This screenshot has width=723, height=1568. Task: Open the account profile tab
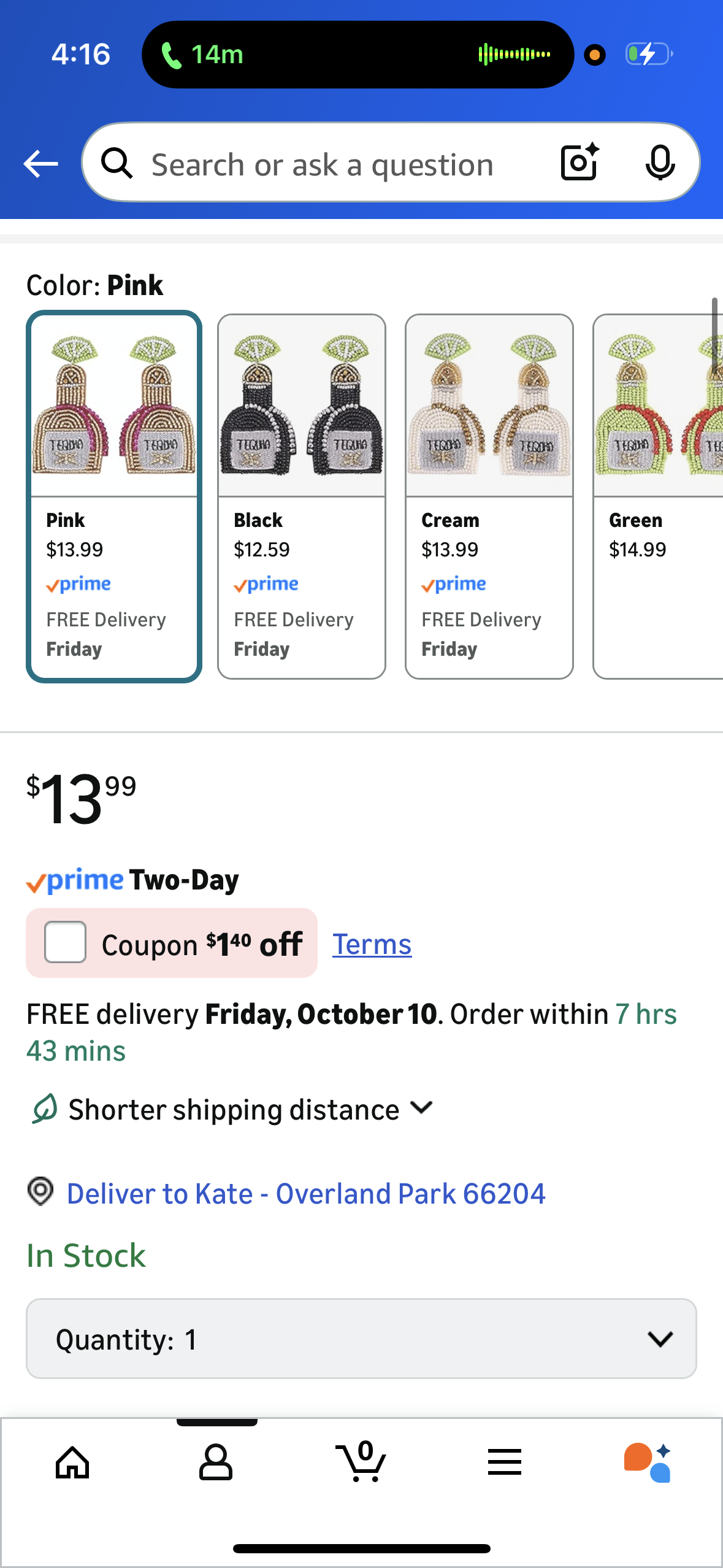(216, 1462)
